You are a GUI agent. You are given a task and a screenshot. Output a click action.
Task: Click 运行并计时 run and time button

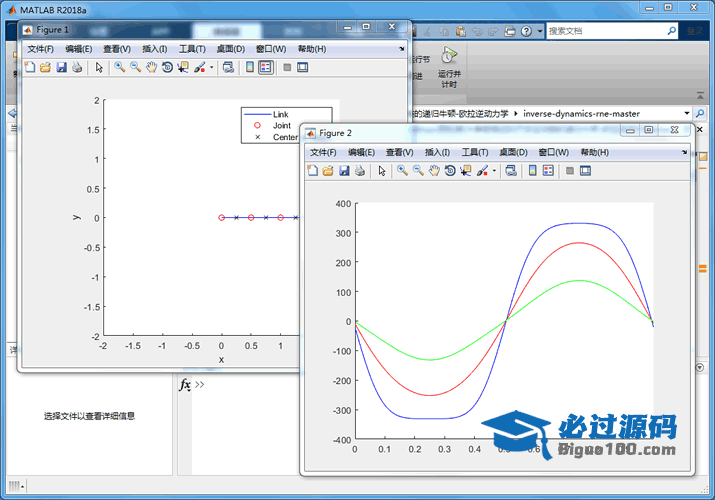449,68
